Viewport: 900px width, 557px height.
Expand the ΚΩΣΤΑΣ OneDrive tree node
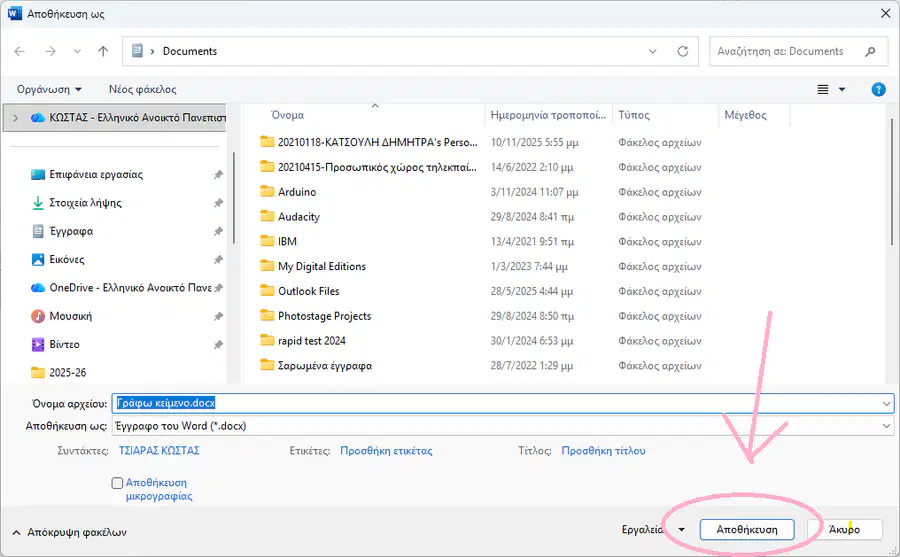(15, 118)
